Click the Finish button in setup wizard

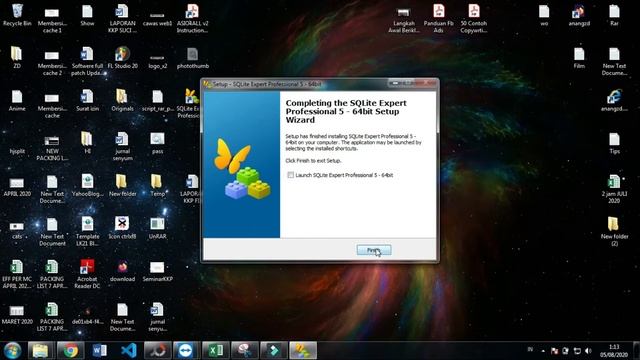(374, 250)
